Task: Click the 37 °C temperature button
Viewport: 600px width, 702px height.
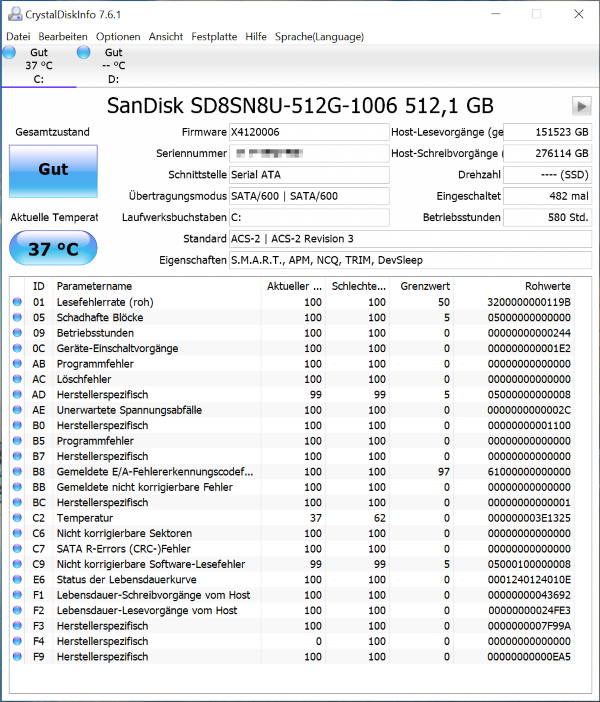Action: click(53, 248)
